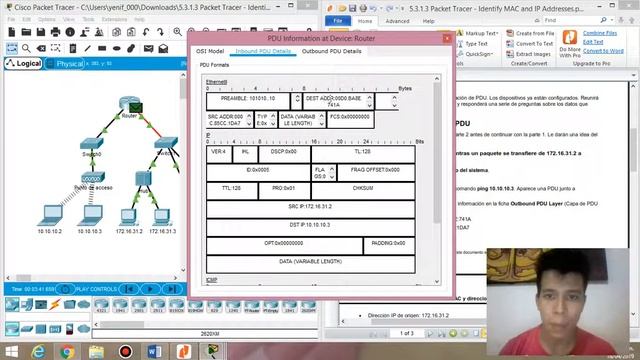
Task: Click the DEST ADDR field stepper arrows
Action: [369, 101]
